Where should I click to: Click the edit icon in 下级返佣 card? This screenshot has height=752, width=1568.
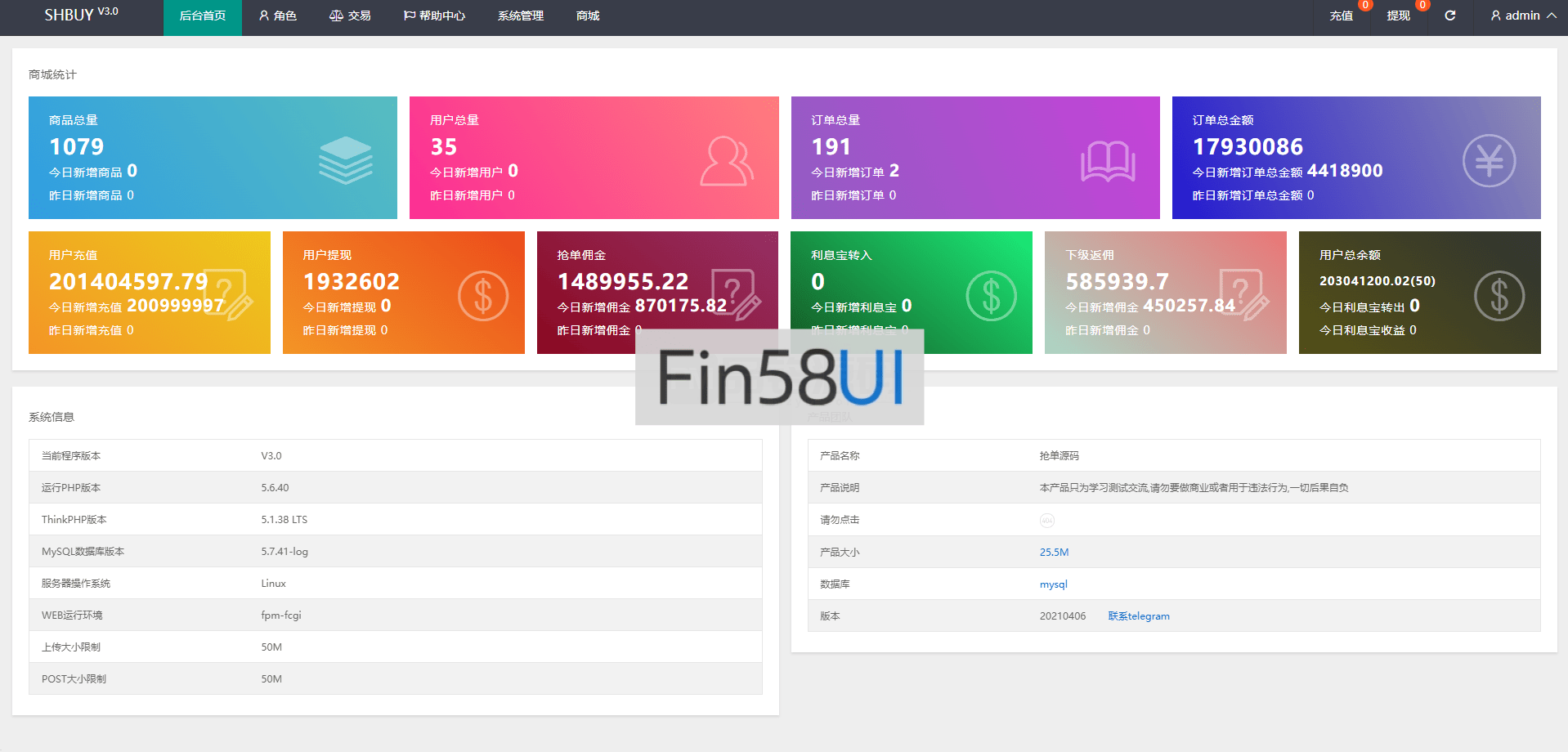tap(1243, 294)
